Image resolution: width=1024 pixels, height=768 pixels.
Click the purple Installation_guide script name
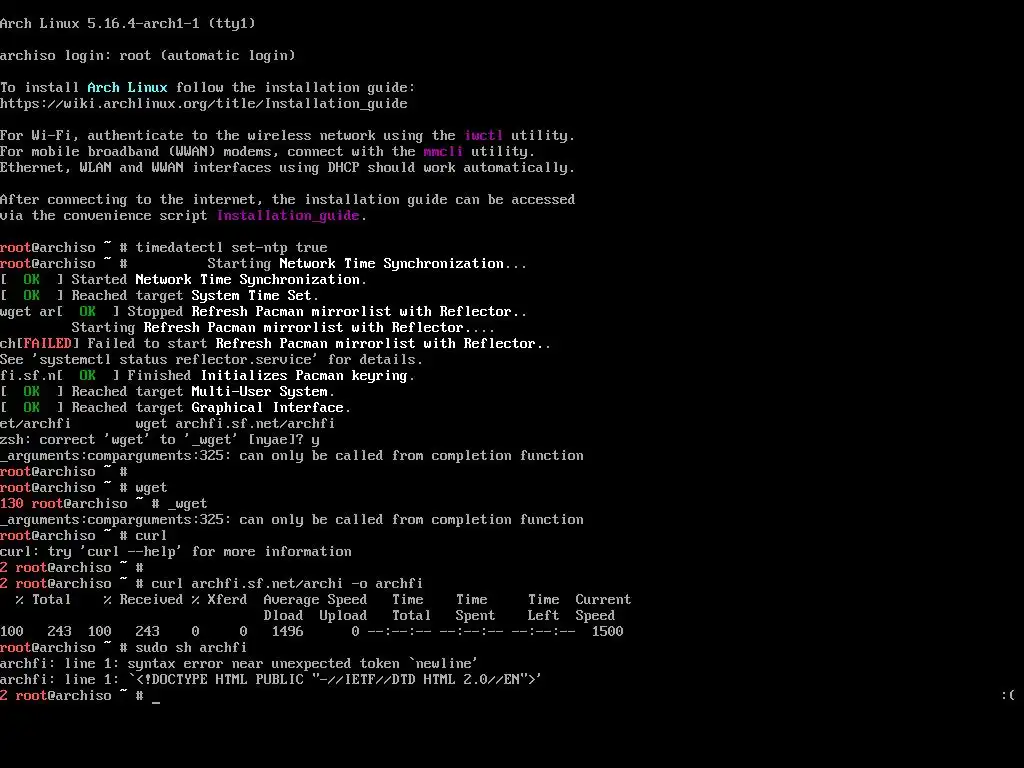pos(288,216)
